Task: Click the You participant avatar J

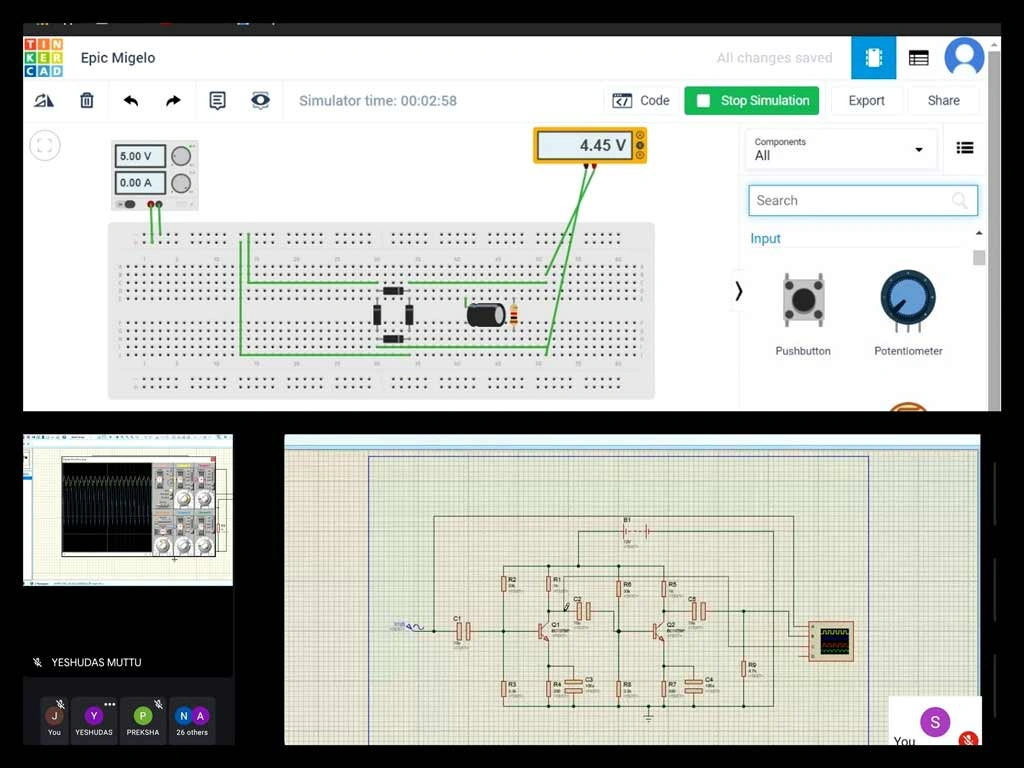Action: [x=54, y=716]
